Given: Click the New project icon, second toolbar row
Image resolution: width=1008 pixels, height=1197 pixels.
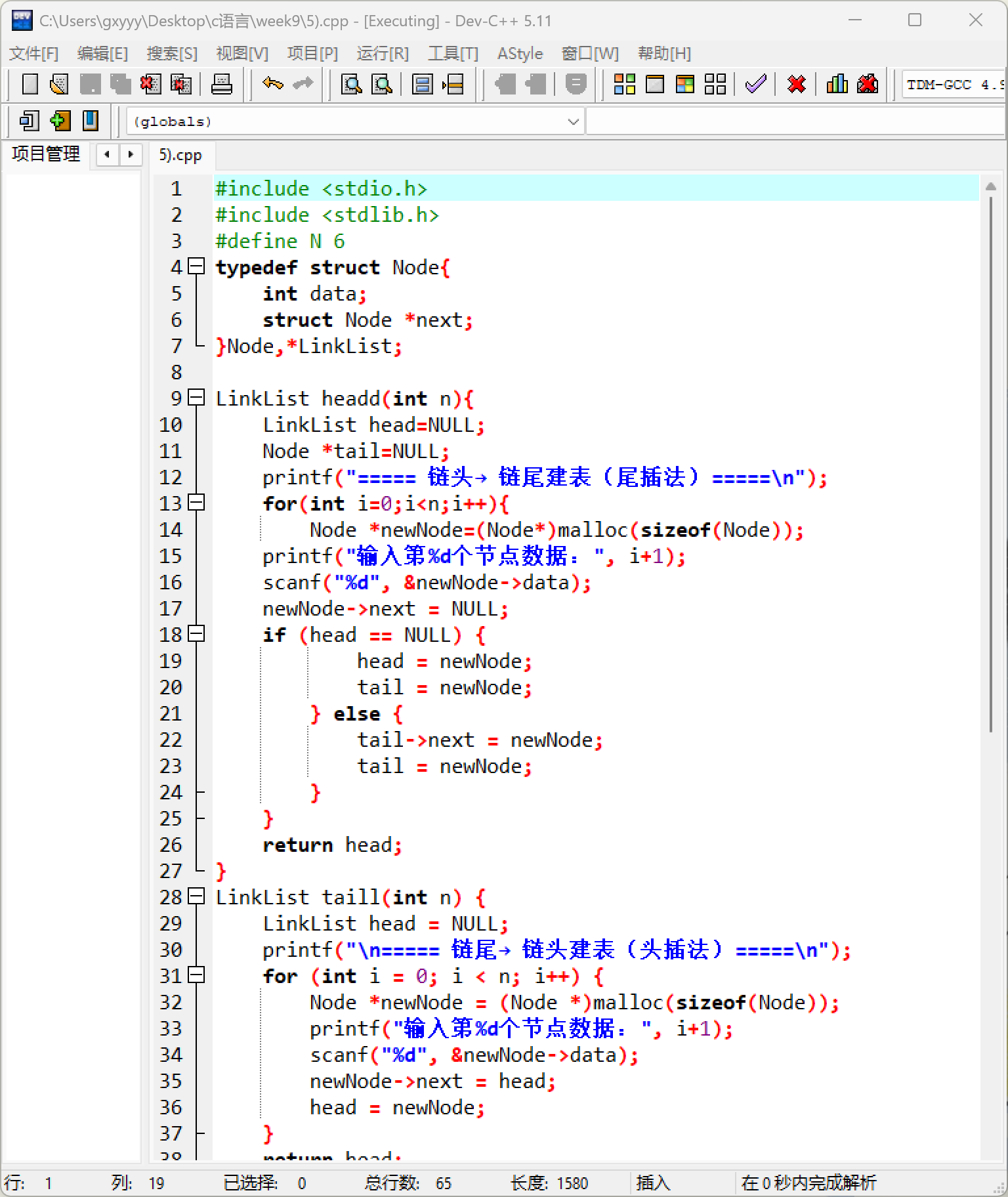Looking at the screenshot, I should pyautogui.click(x=30, y=121).
